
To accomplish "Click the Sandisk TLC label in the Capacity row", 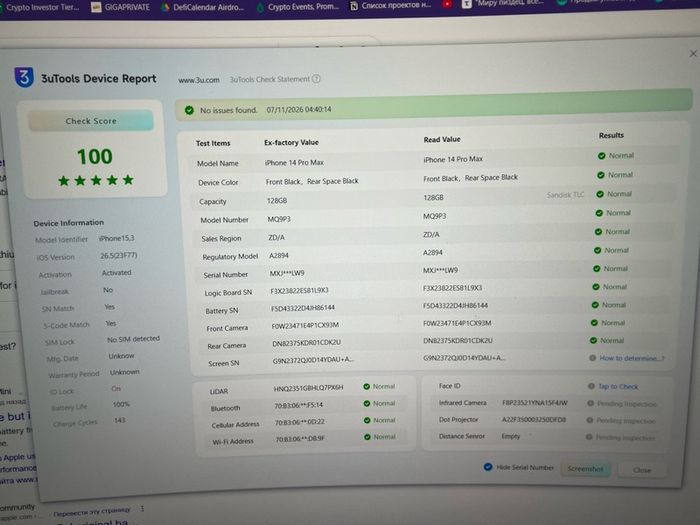I will pyautogui.click(x=565, y=195).
